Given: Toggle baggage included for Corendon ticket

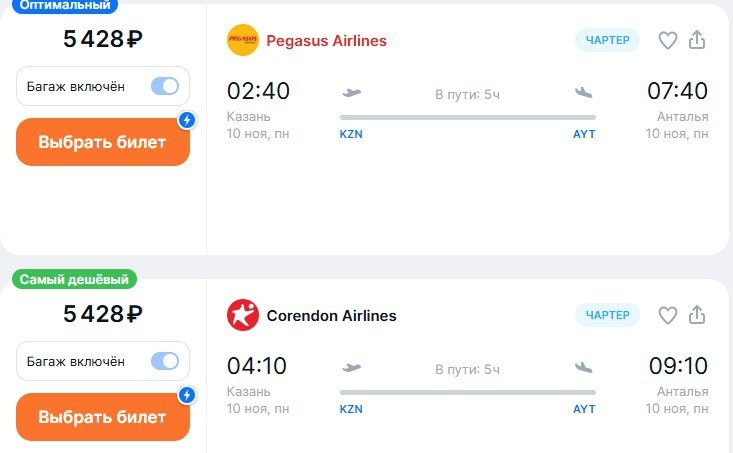Looking at the screenshot, I should click(x=165, y=361).
